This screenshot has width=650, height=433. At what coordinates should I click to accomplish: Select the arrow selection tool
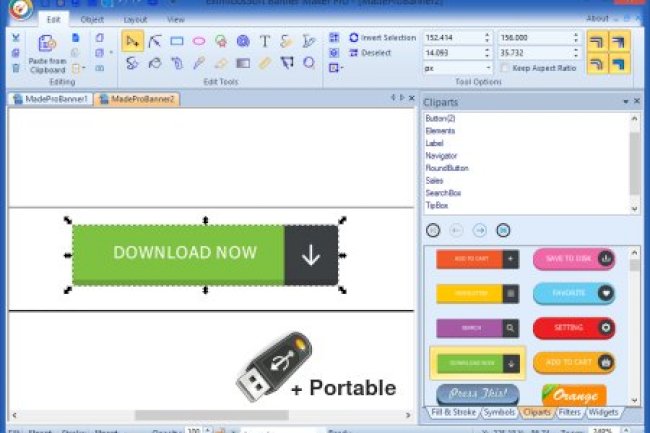tap(132, 41)
